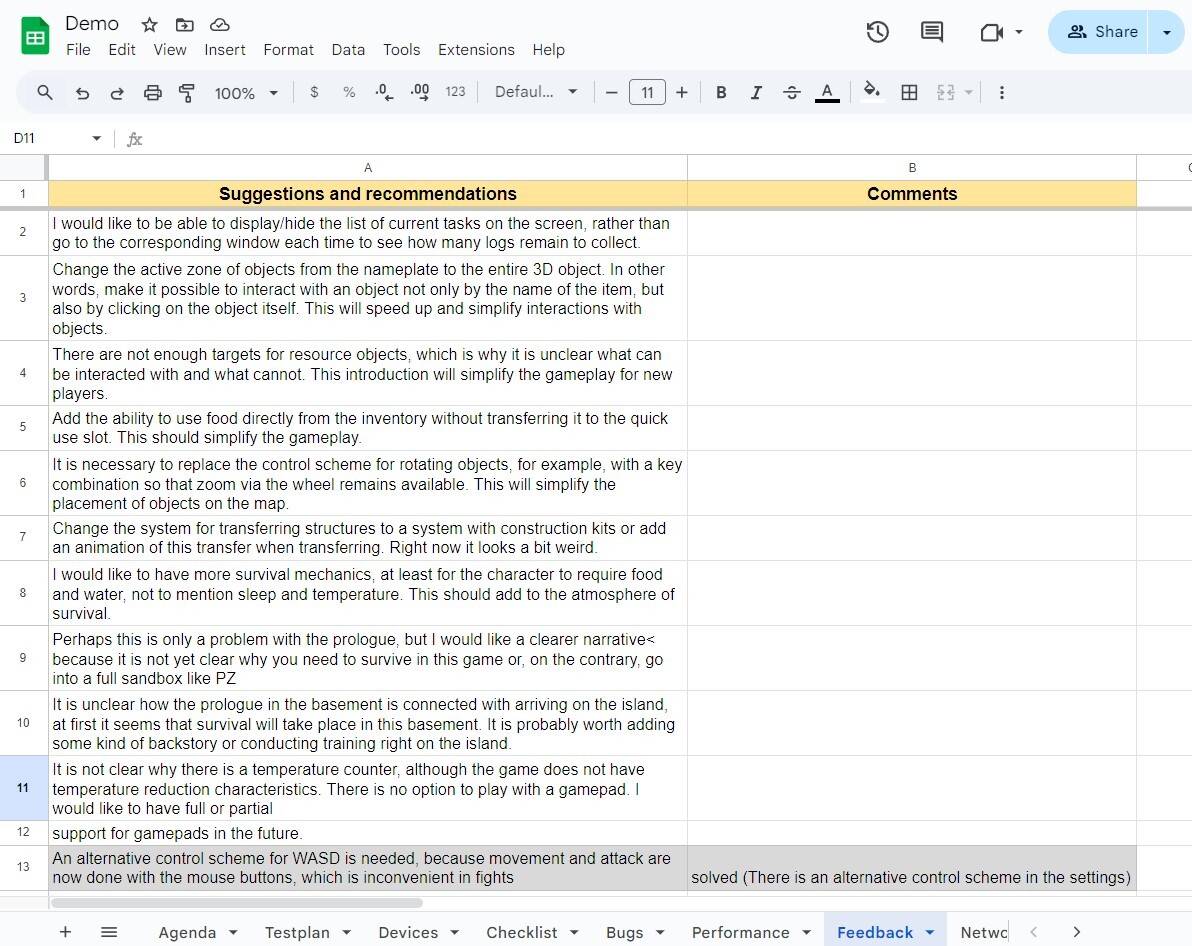1192x946 pixels.
Task: Open version history clock icon
Action: [877, 32]
